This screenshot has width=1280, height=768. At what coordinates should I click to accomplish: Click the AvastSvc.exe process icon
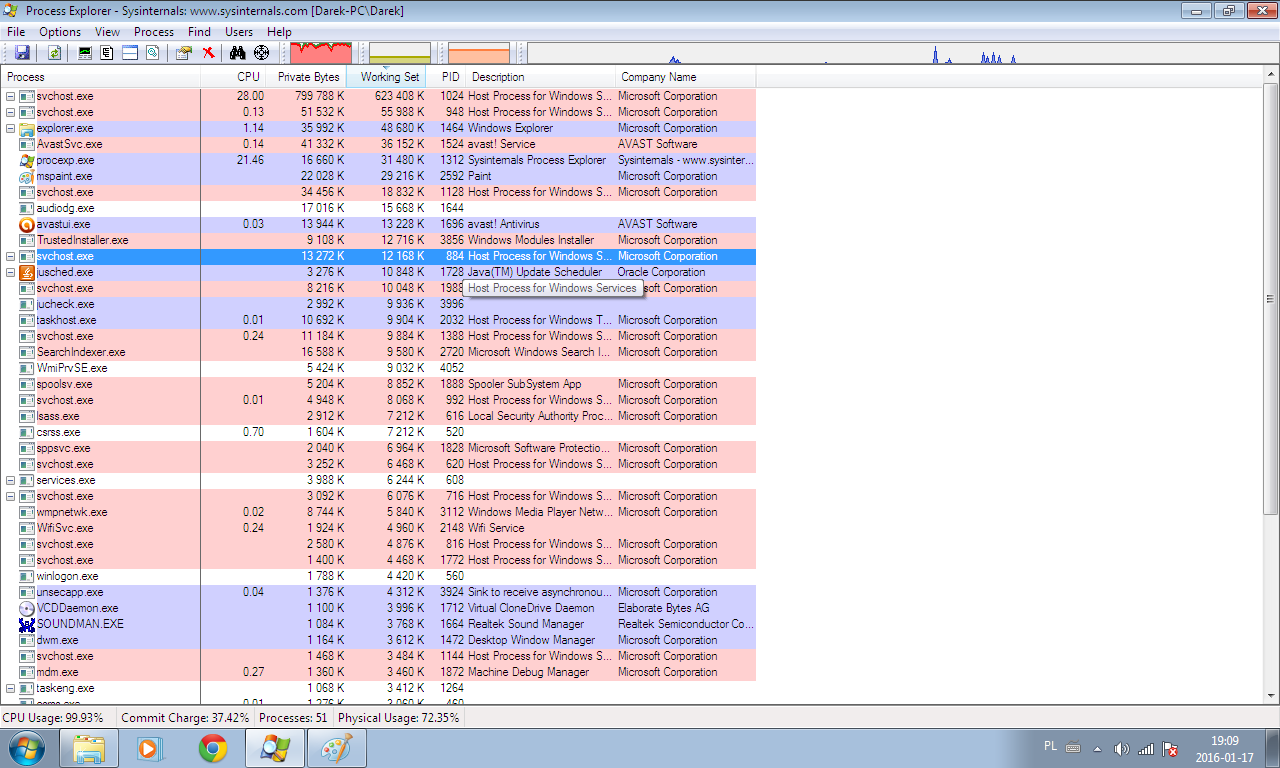27,144
